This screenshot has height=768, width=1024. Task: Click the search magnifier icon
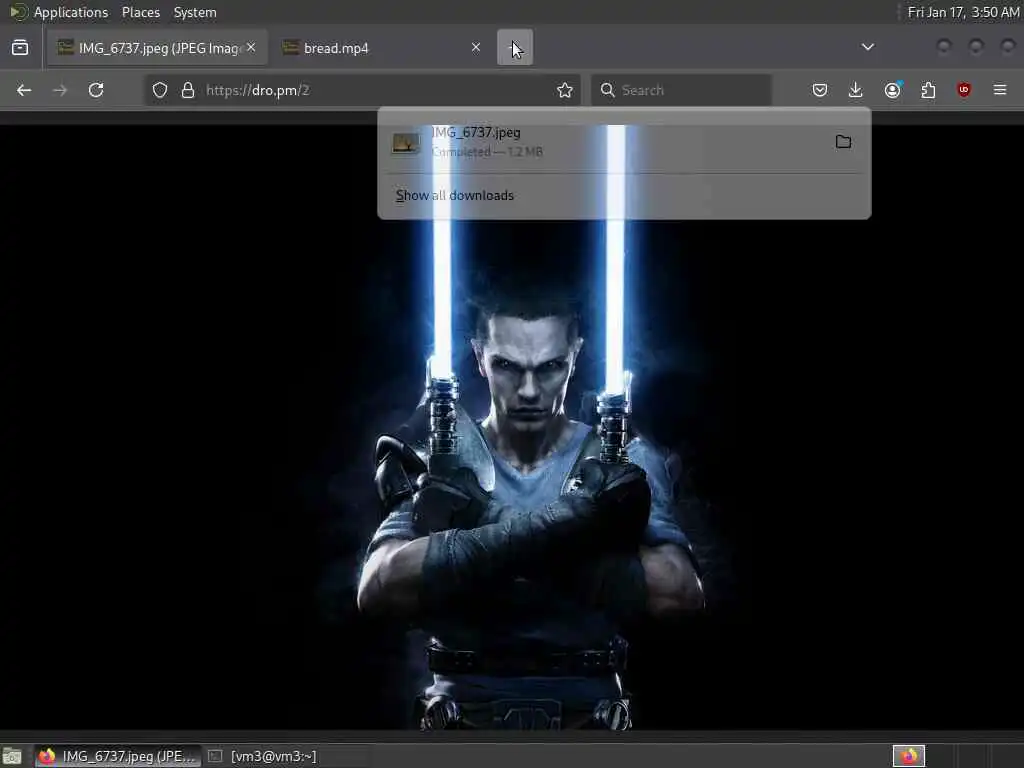[607, 90]
